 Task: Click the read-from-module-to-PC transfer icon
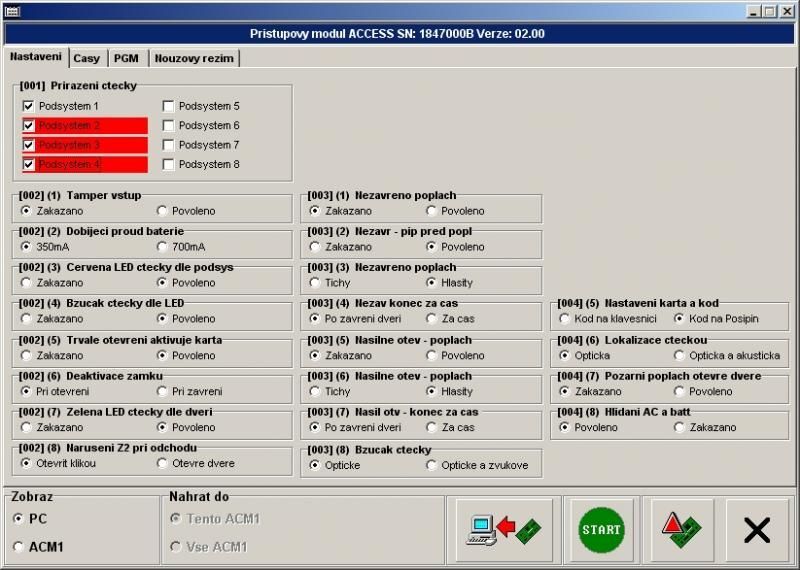point(503,528)
